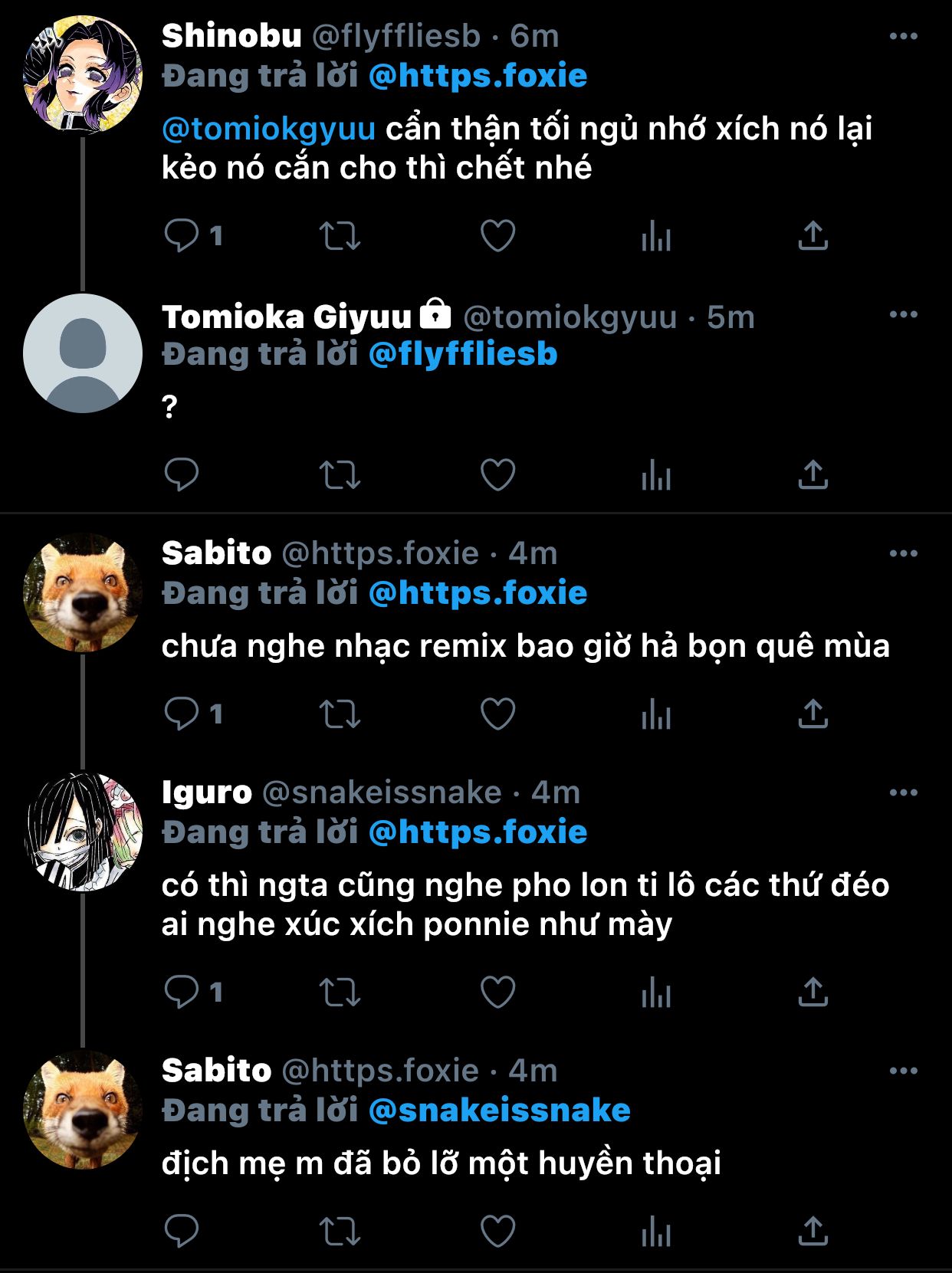Open more options on Shinobu's tweet
Image resolution: width=952 pixels, height=1273 pixels.
(x=903, y=36)
